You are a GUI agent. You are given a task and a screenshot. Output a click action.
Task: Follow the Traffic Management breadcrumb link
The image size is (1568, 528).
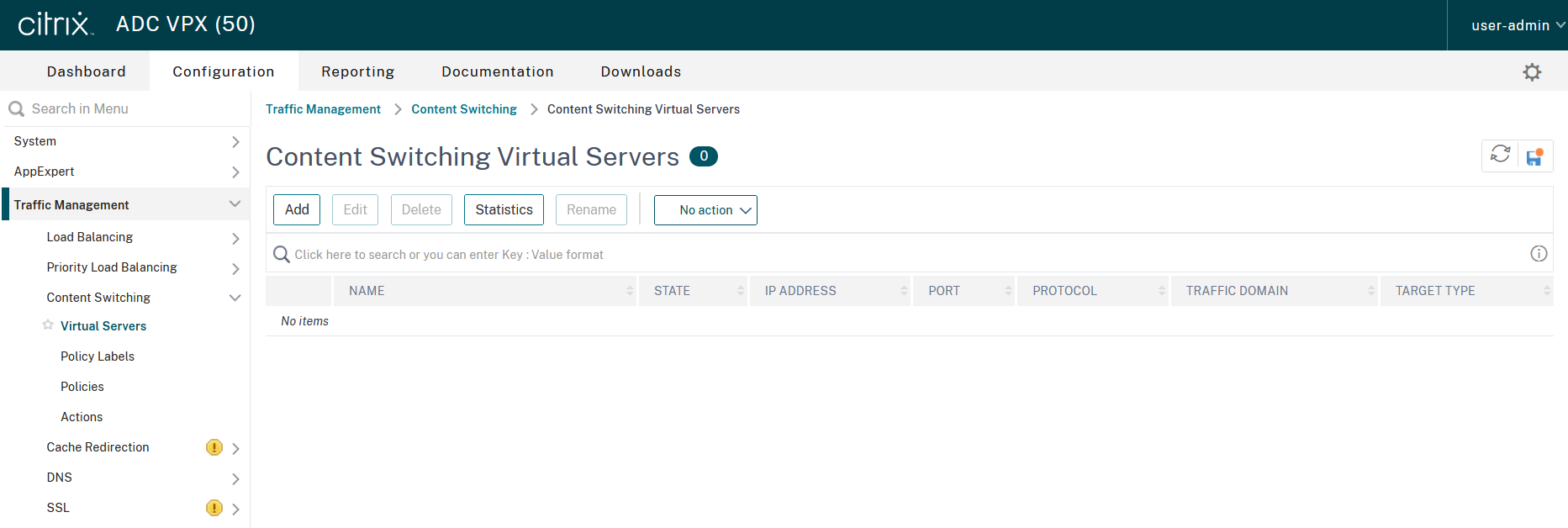point(323,109)
